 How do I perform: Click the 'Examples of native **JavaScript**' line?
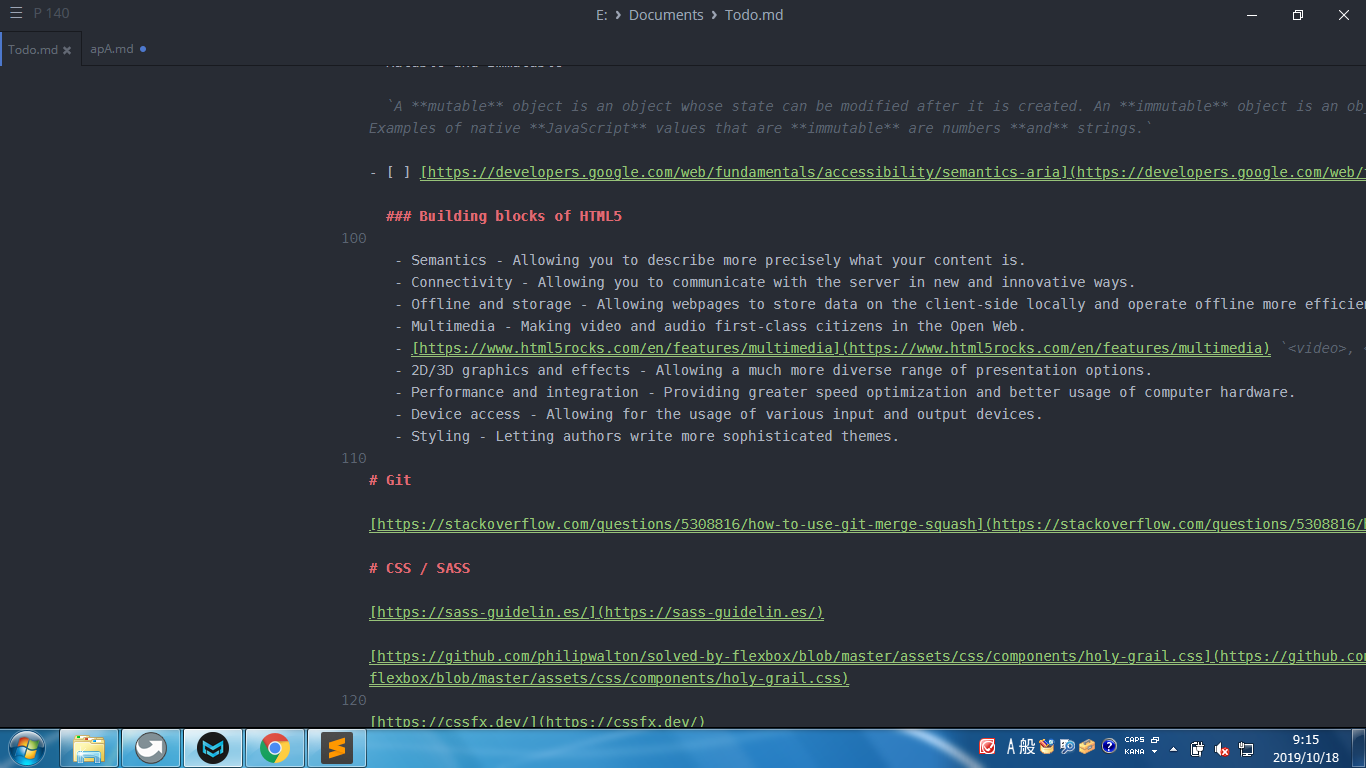[761, 128]
